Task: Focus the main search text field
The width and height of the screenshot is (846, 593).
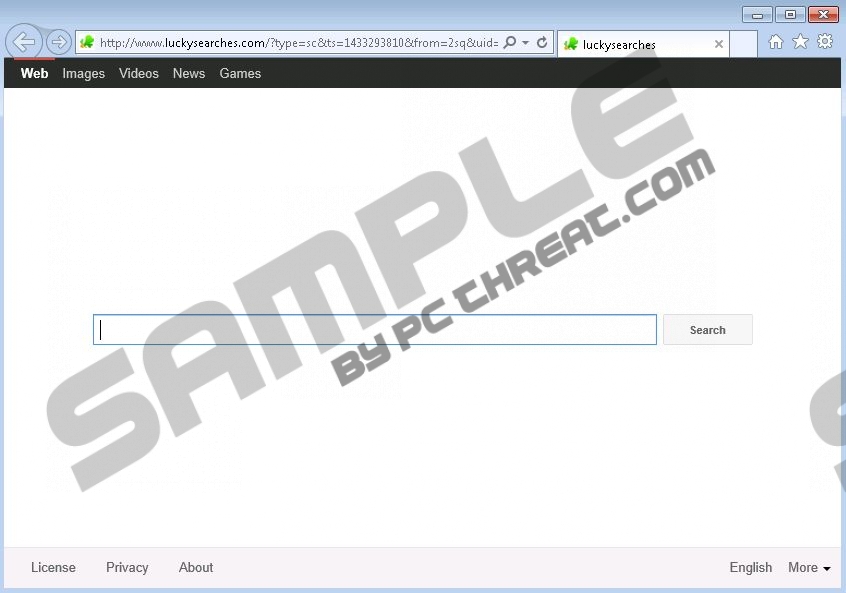Action: pos(375,330)
